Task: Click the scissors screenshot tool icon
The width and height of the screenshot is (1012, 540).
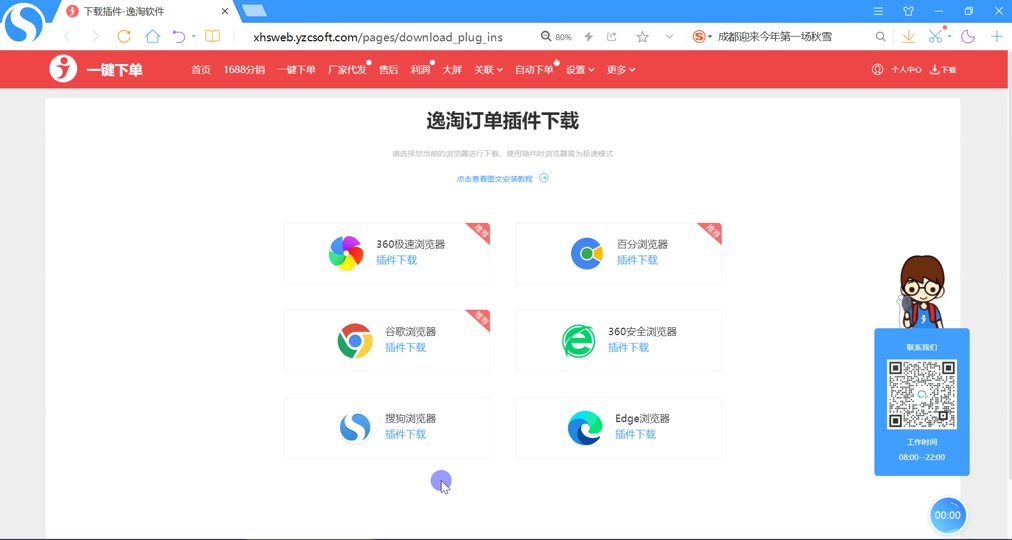Action: 935,37
